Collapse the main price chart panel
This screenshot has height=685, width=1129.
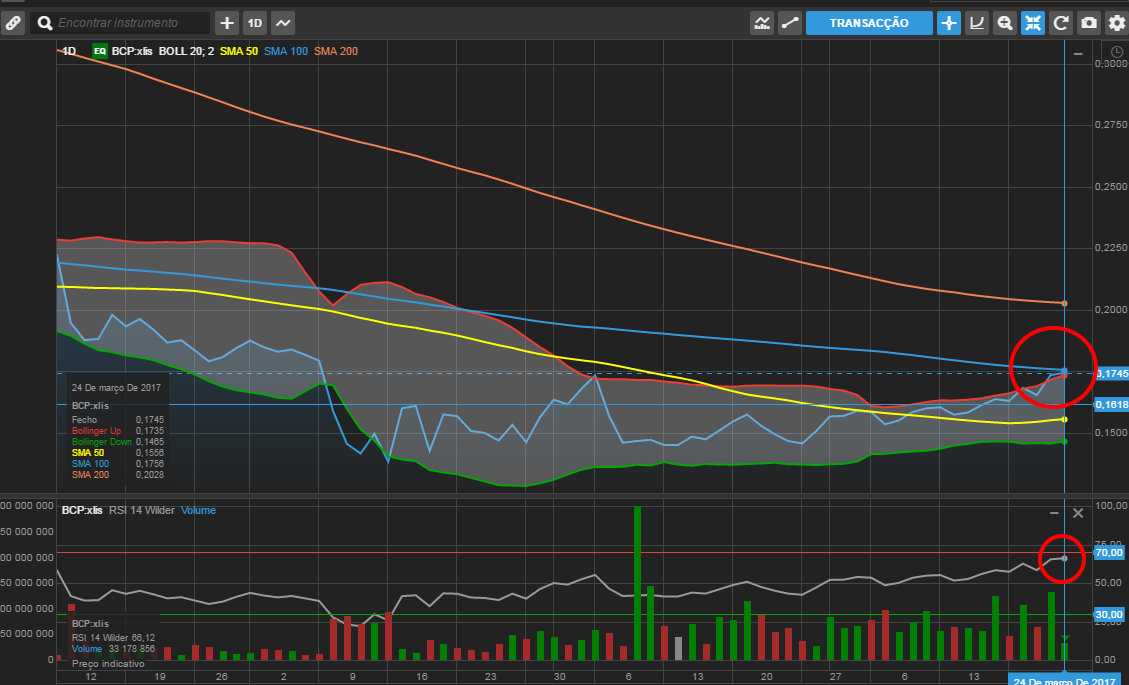point(1078,52)
